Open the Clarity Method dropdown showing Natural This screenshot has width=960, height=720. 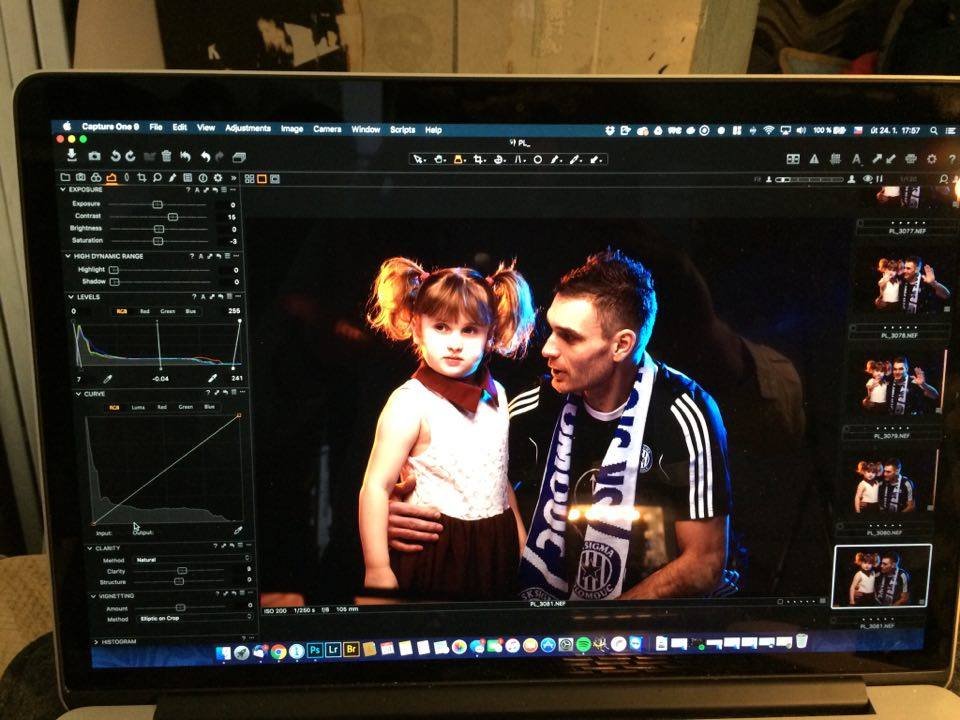[192, 559]
